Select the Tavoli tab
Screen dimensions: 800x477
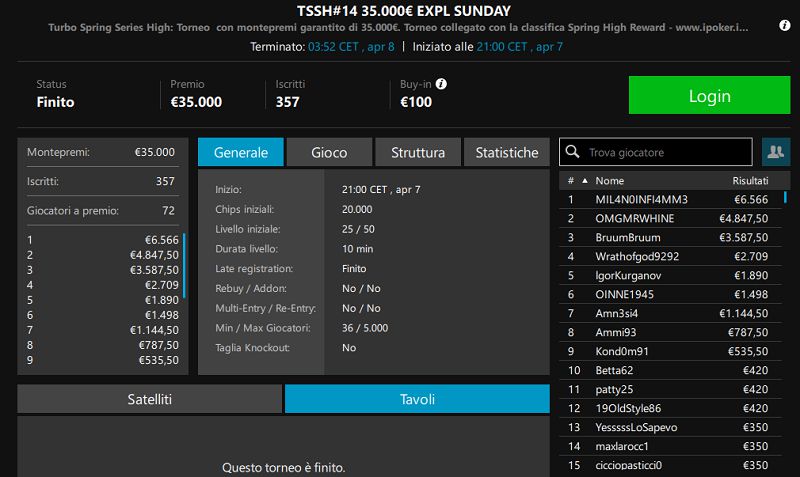point(417,399)
